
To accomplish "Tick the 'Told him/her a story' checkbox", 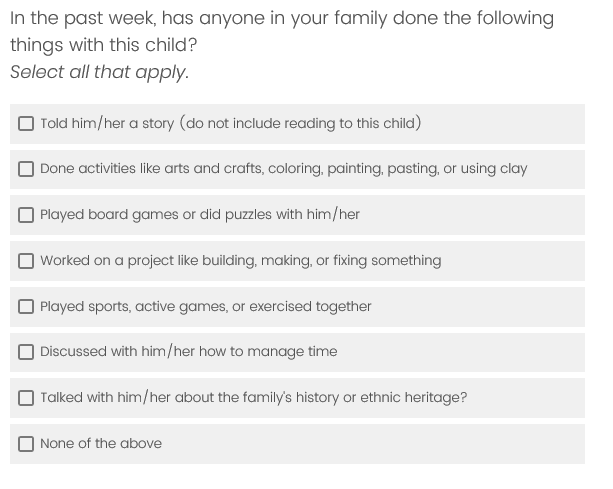I will (26, 124).
